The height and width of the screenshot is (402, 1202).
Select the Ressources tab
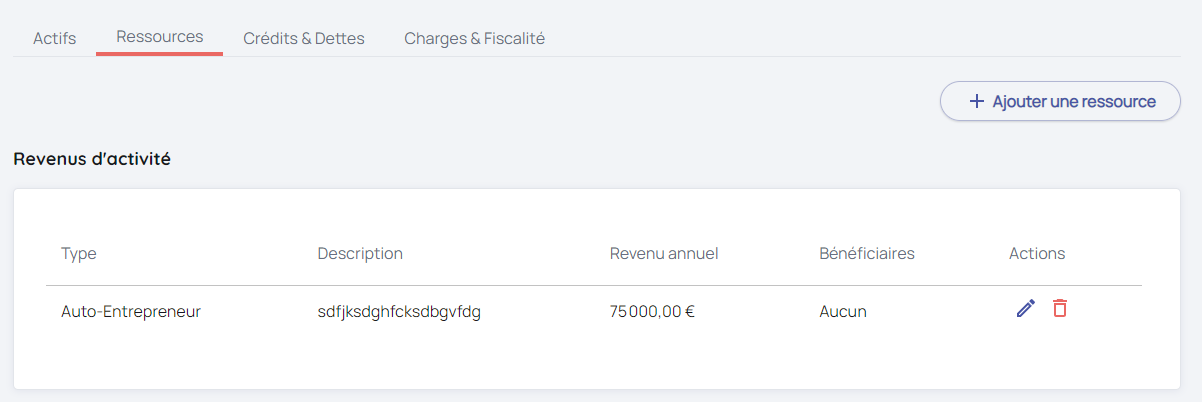(160, 37)
